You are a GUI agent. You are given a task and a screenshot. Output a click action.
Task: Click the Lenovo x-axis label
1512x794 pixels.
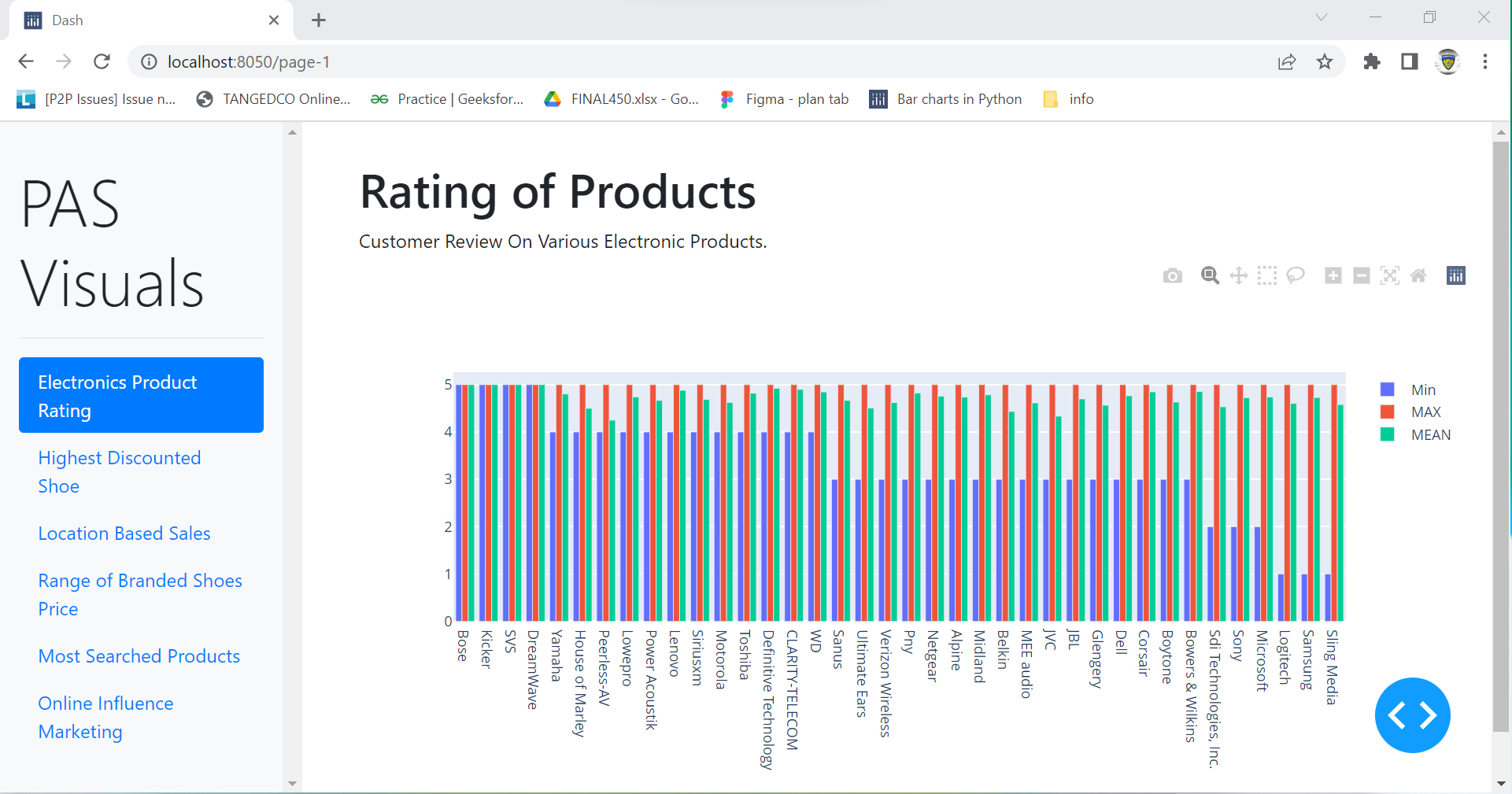pyautogui.click(x=675, y=652)
